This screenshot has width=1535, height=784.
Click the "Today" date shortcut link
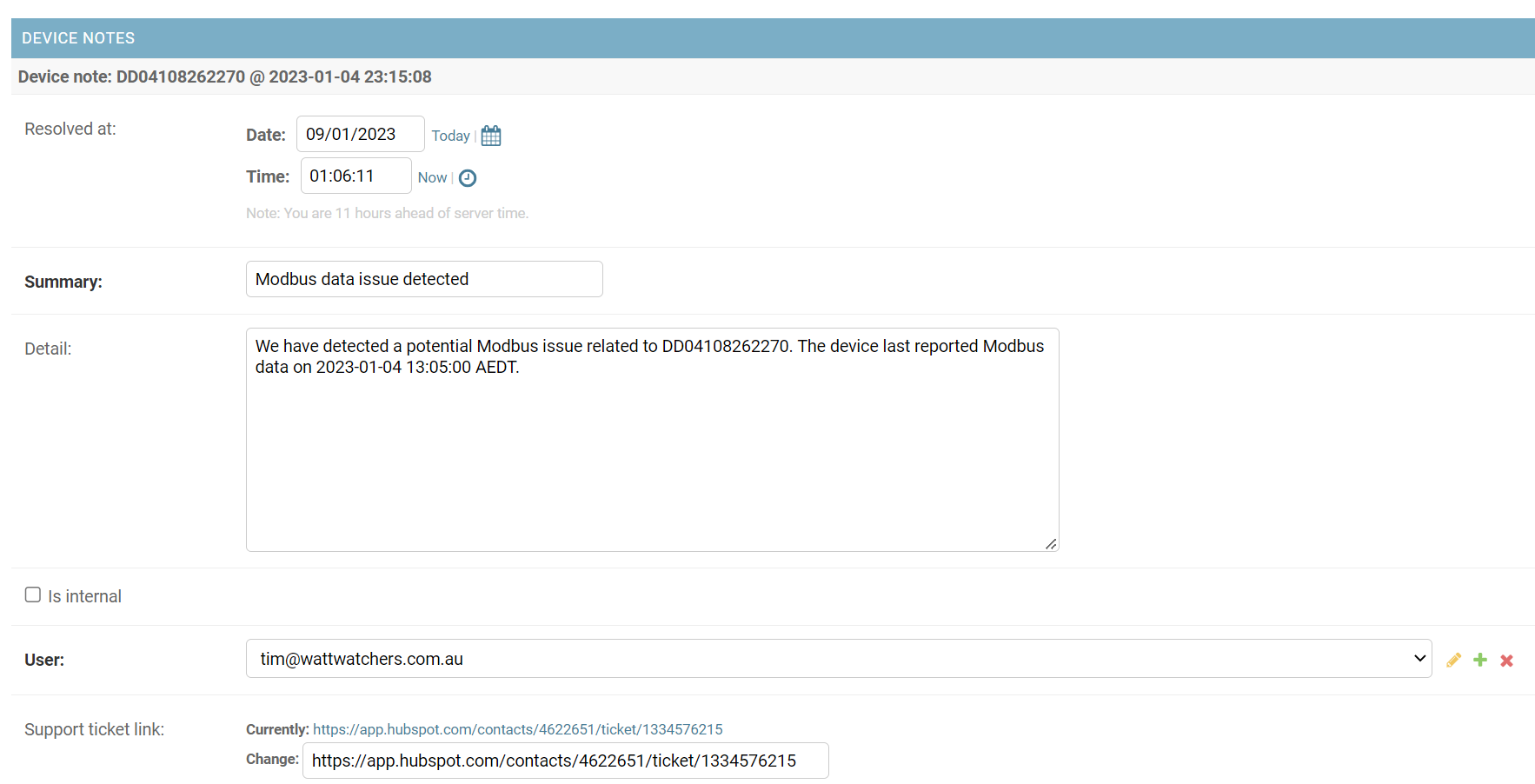tap(450, 136)
